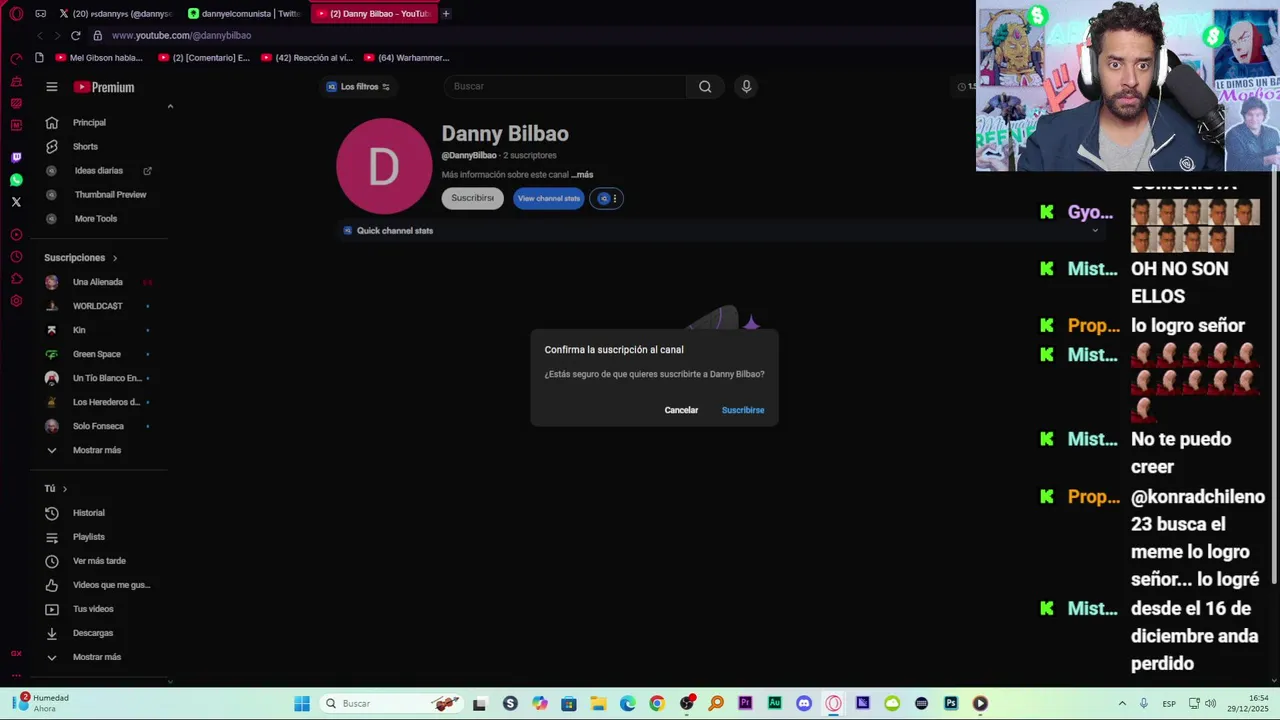
Task: Click the Windows taskbar Buscar box
Action: 393,703
